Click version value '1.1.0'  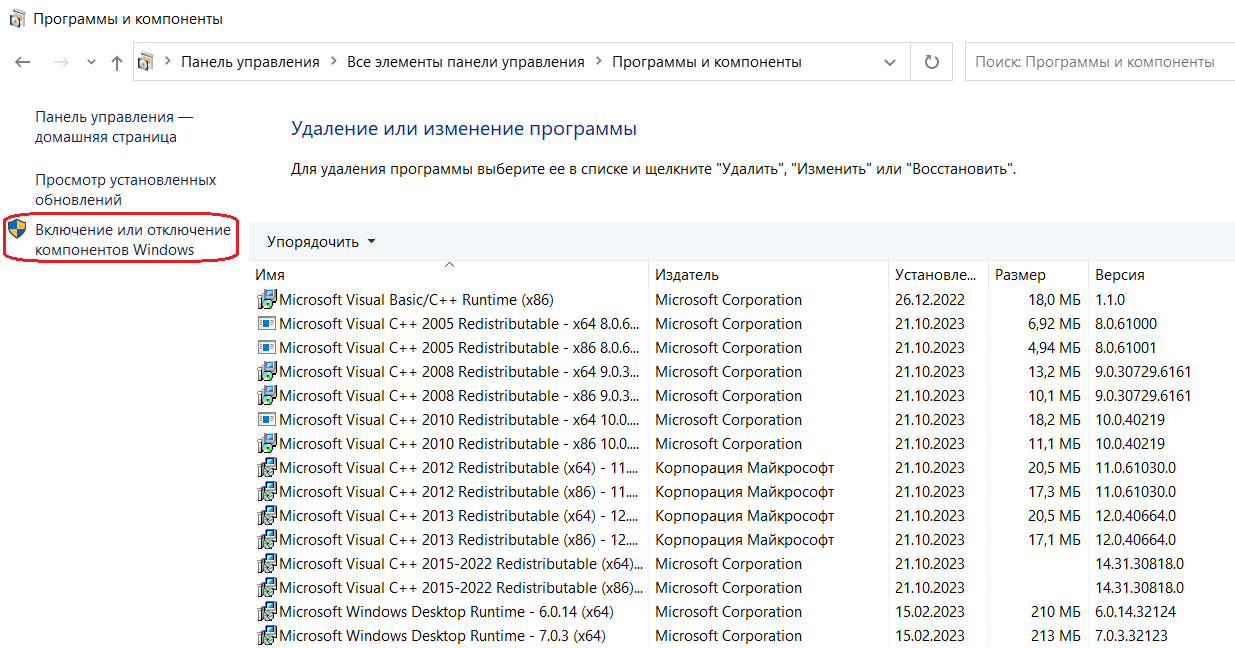click(x=1110, y=300)
